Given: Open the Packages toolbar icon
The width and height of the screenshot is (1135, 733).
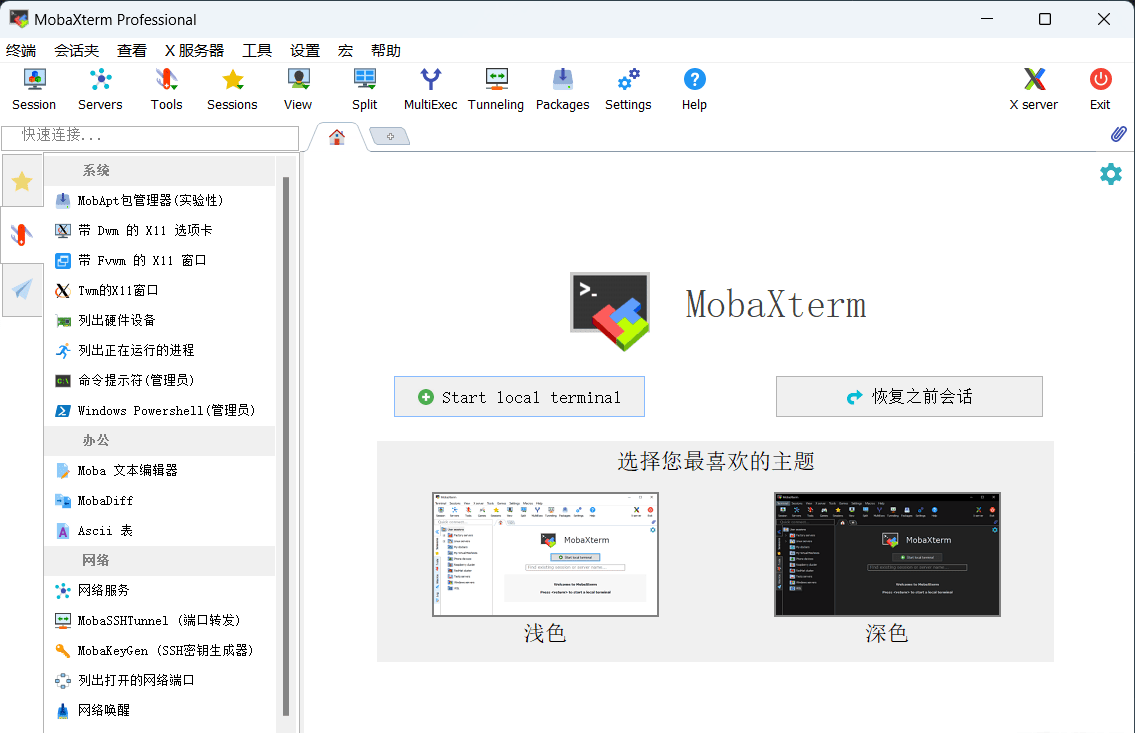Looking at the screenshot, I should click(x=562, y=90).
